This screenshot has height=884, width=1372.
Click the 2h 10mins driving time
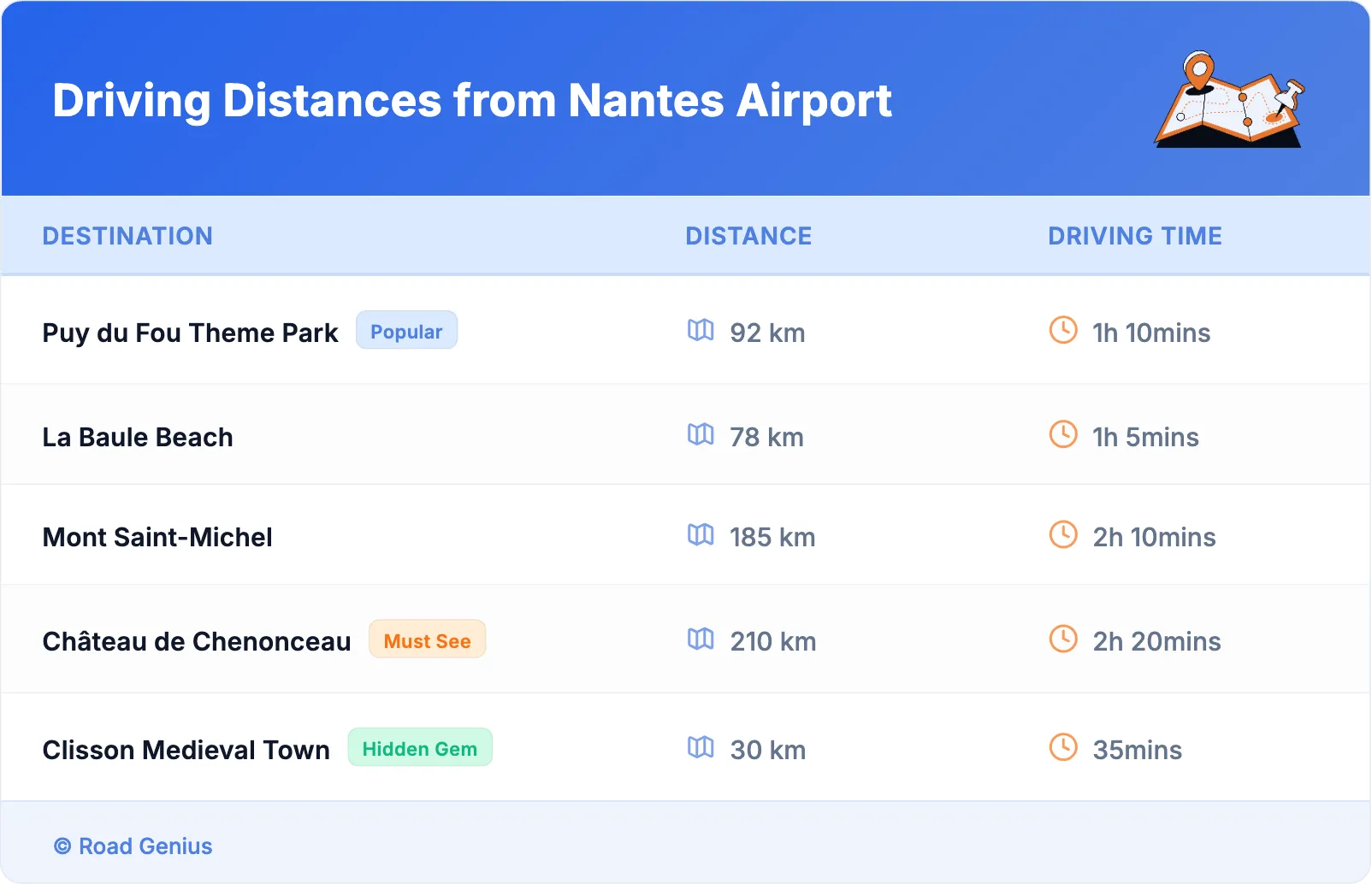pyautogui.click(x=1154, y=537)
